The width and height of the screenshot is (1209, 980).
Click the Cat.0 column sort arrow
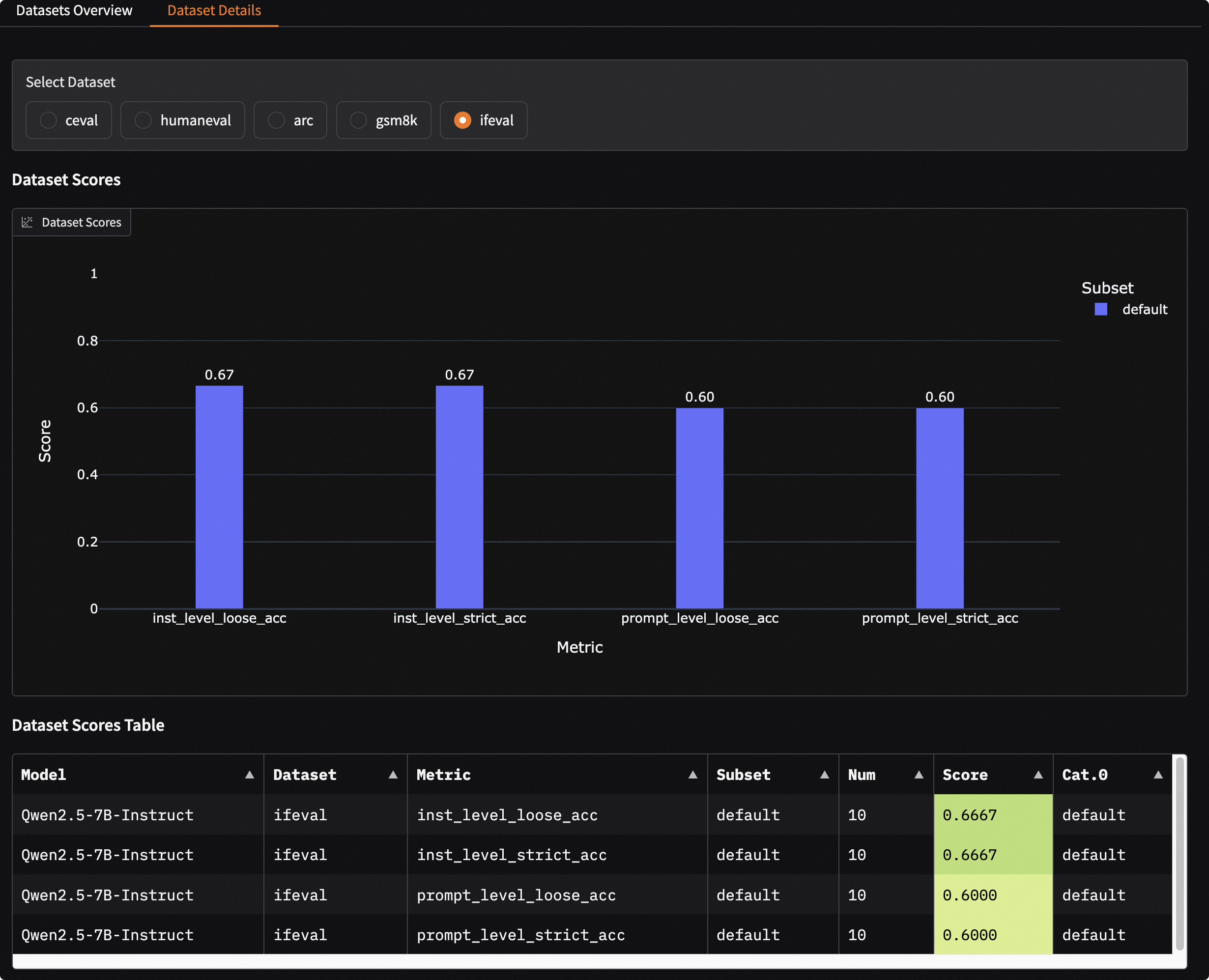click(x=1157, y=775)
